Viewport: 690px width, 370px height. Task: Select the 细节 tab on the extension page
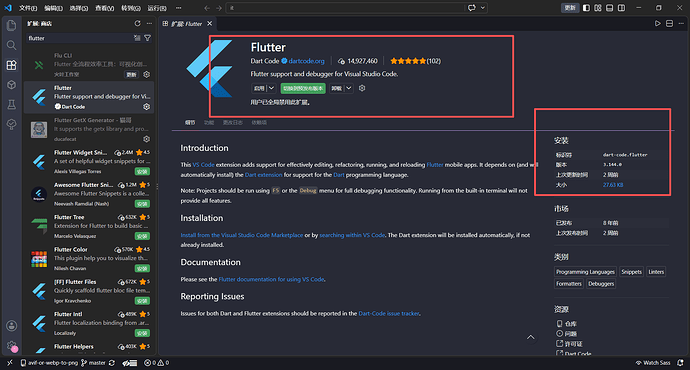click(x=190, y=123)
